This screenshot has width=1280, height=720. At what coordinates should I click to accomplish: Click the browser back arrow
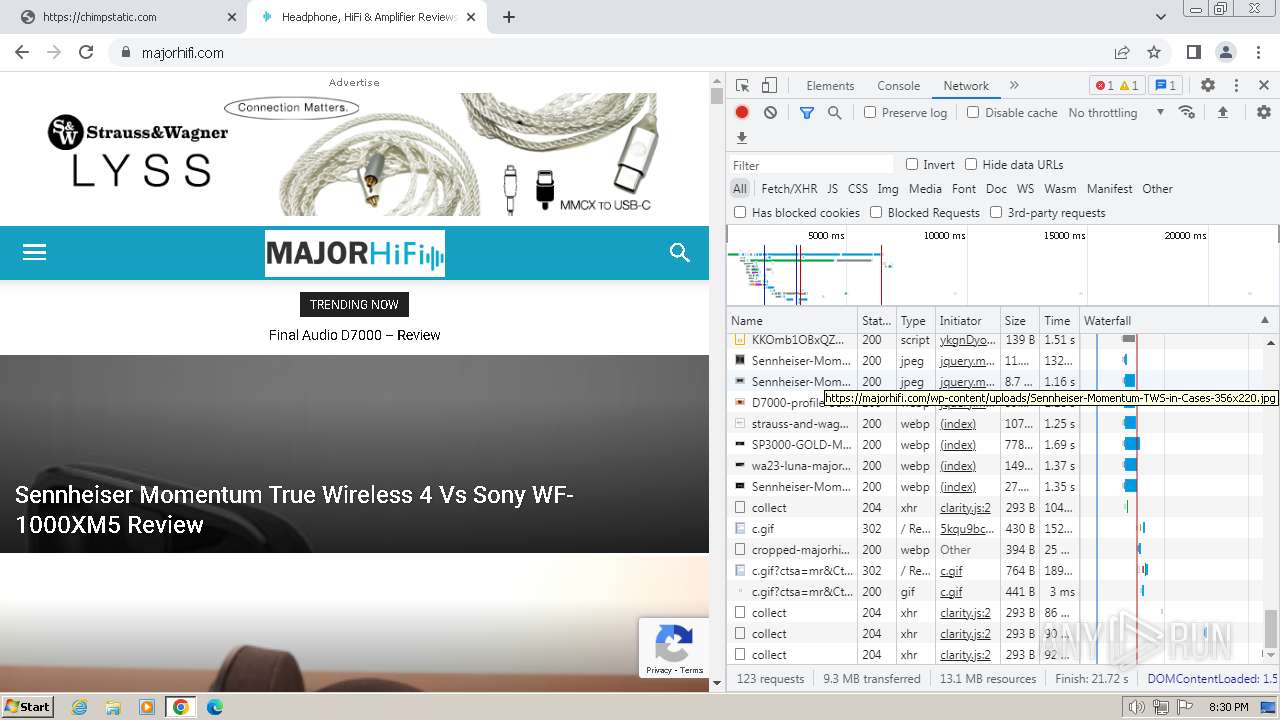pyautogui.click(x=22, y=52)
